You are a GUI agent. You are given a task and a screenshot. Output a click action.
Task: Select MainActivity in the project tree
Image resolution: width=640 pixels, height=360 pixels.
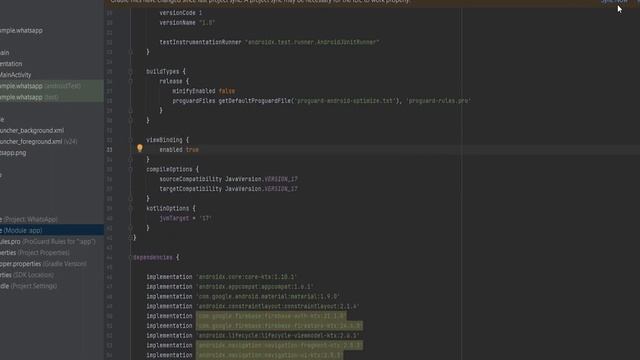coord(16,75)
